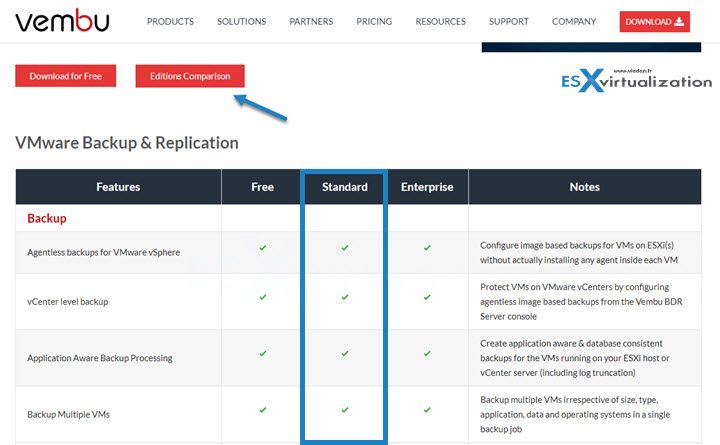
Task: Click Standard checkmark for vCenter level backup
Action: click(x=345, y=297)
